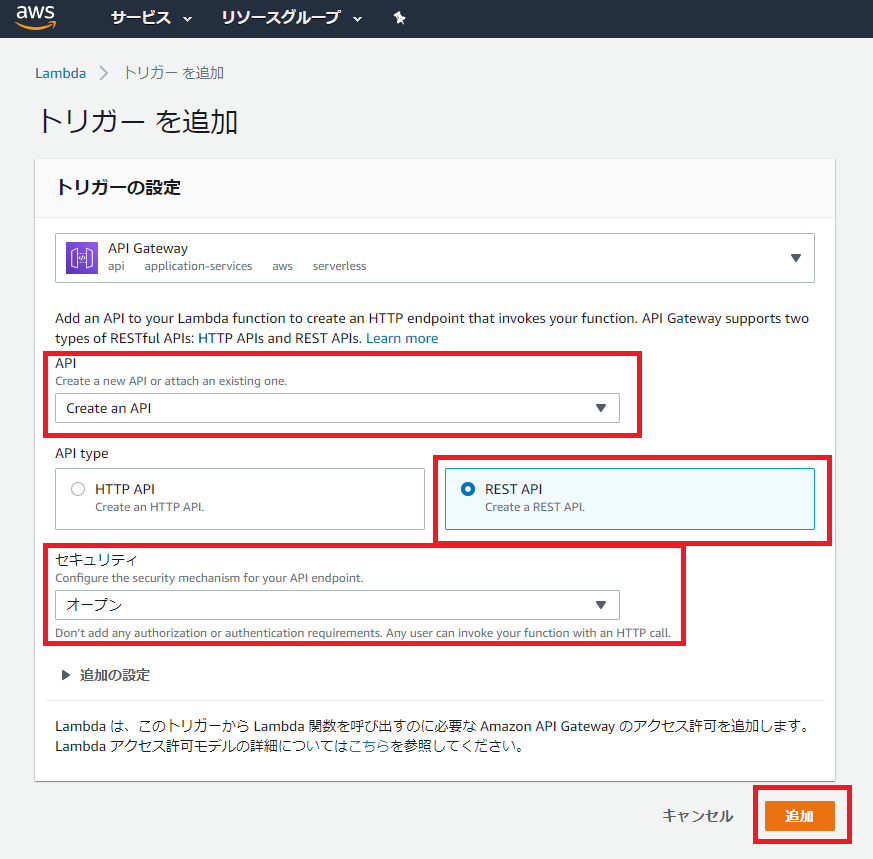Open the Learn more link
873x859 pixels.
coord(401,338)
